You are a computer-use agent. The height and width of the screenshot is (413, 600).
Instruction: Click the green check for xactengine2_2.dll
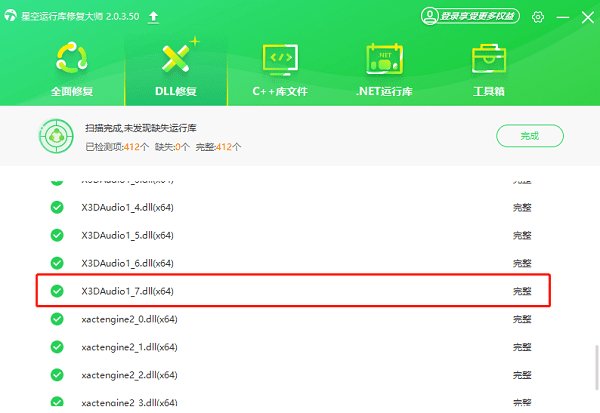point(57,375)
